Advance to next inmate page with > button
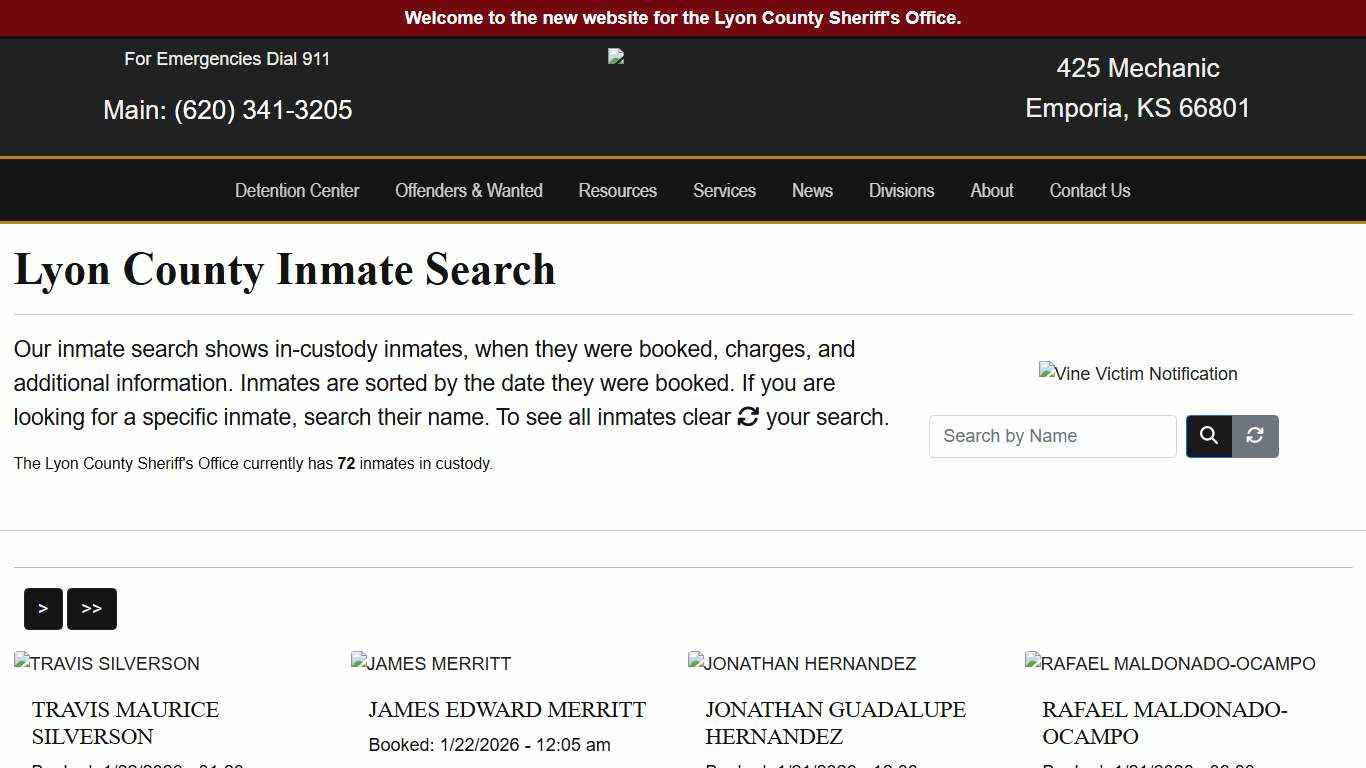Image resolution: width=1366 pixels, height=768 pixels. [x=43, y=608]
